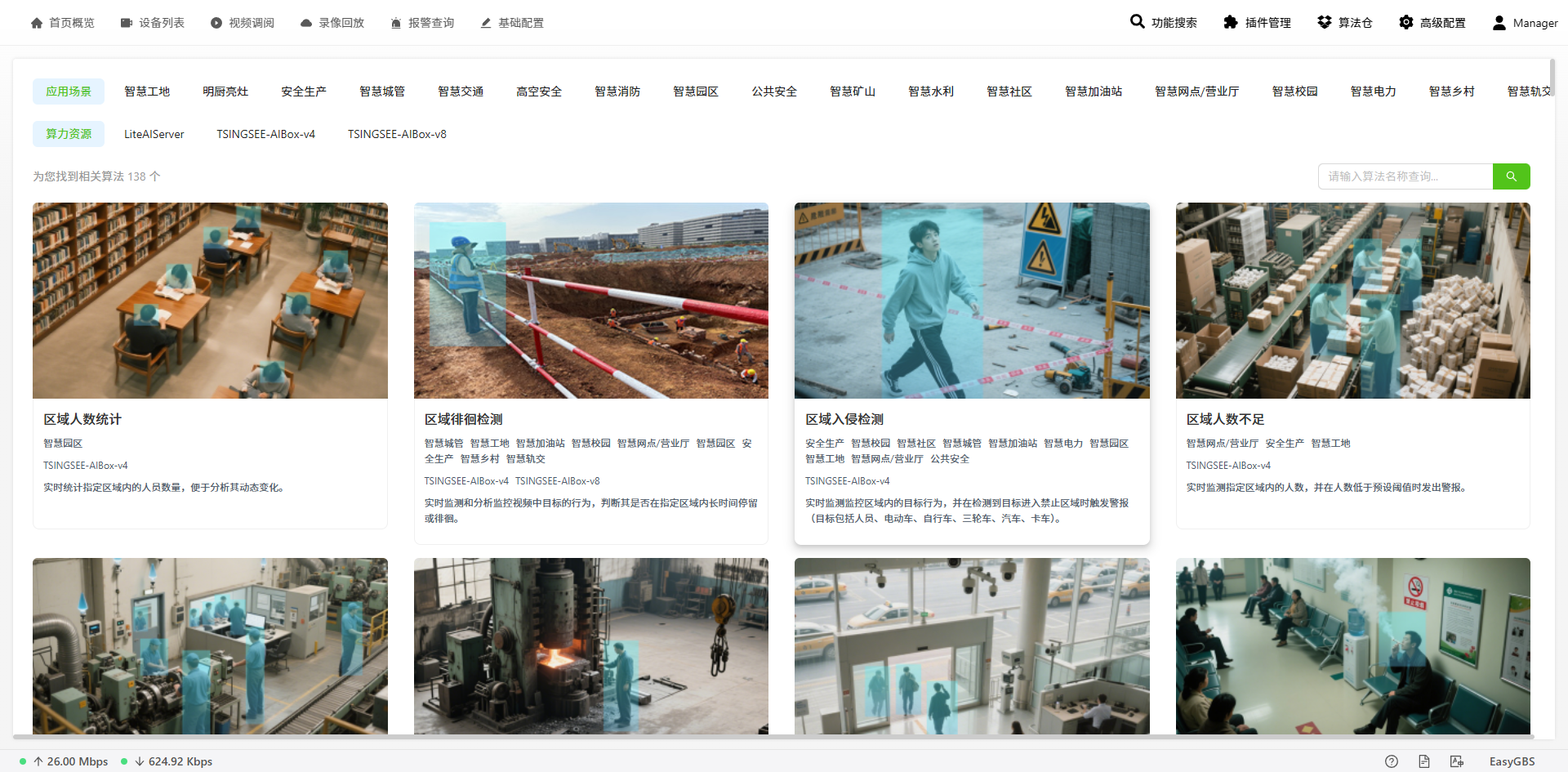
Task: Click the 基础配置 pencil icon
Action: 486,23
